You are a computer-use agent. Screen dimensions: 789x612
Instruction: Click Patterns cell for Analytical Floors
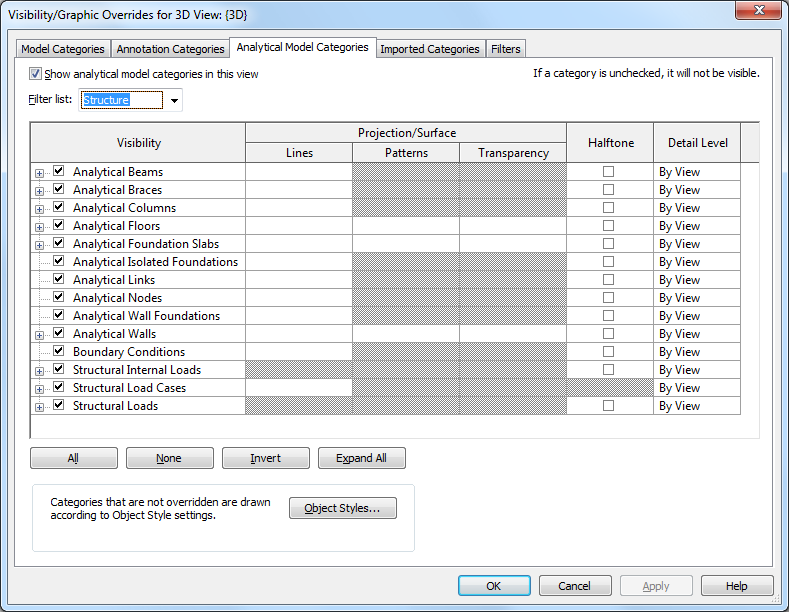[406, 225]
